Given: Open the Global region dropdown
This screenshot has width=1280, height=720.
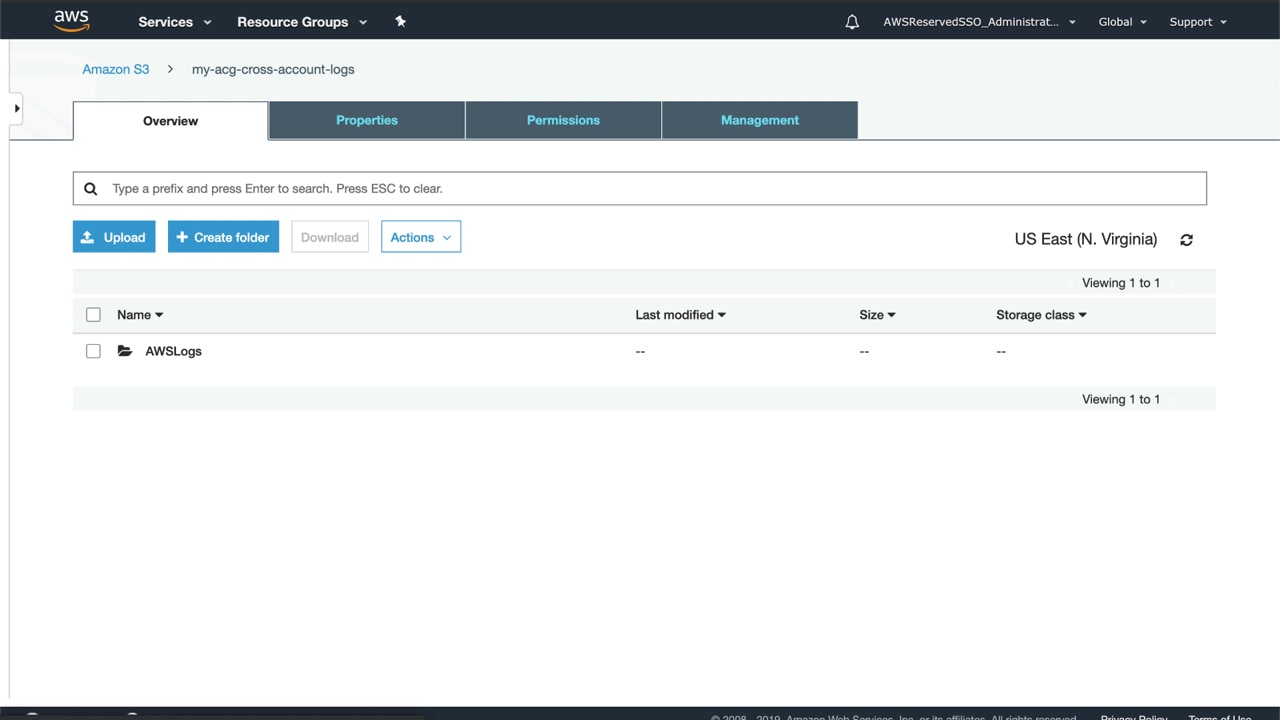Looking at the screenshot, I should [x=1123, y=22].
